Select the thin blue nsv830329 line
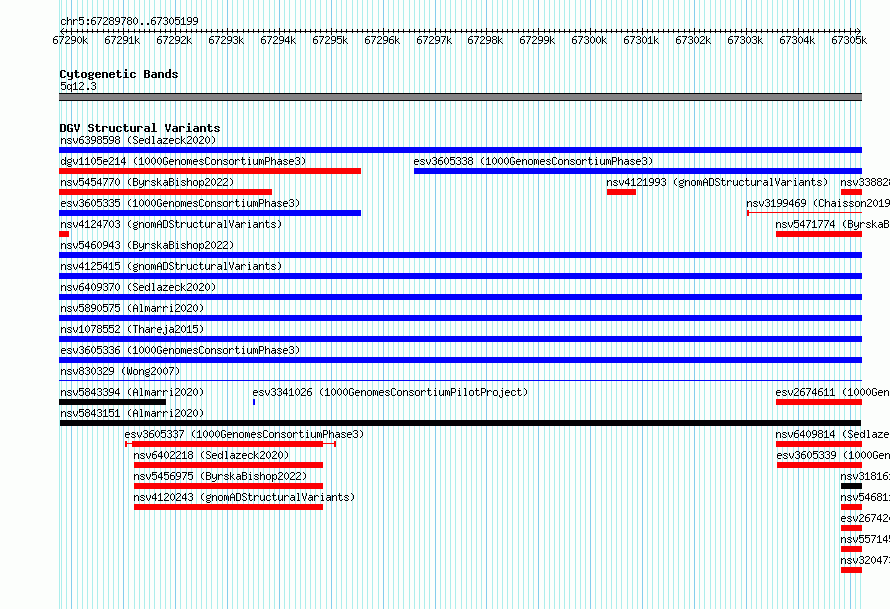 click(460, 381)
